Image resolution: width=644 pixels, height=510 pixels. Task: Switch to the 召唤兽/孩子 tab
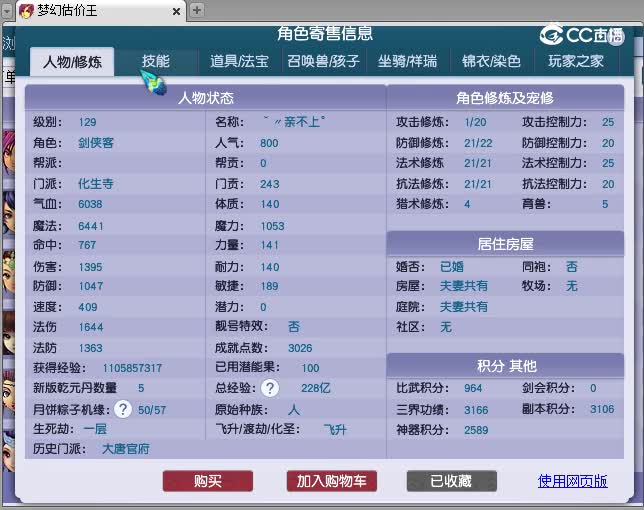(x=324, y=61)
